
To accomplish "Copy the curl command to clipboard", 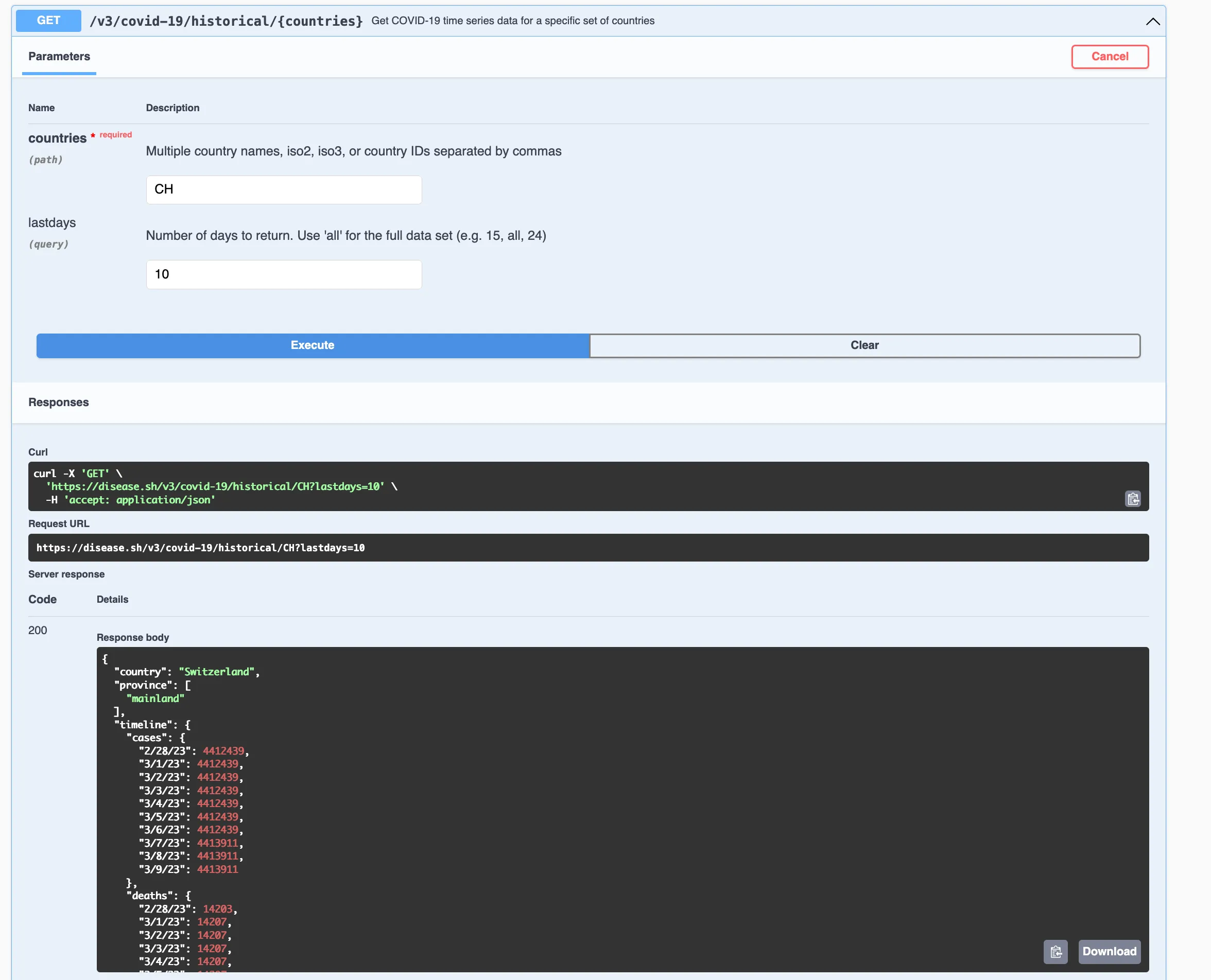I will pyautogui.click(x=1133, y=498).
